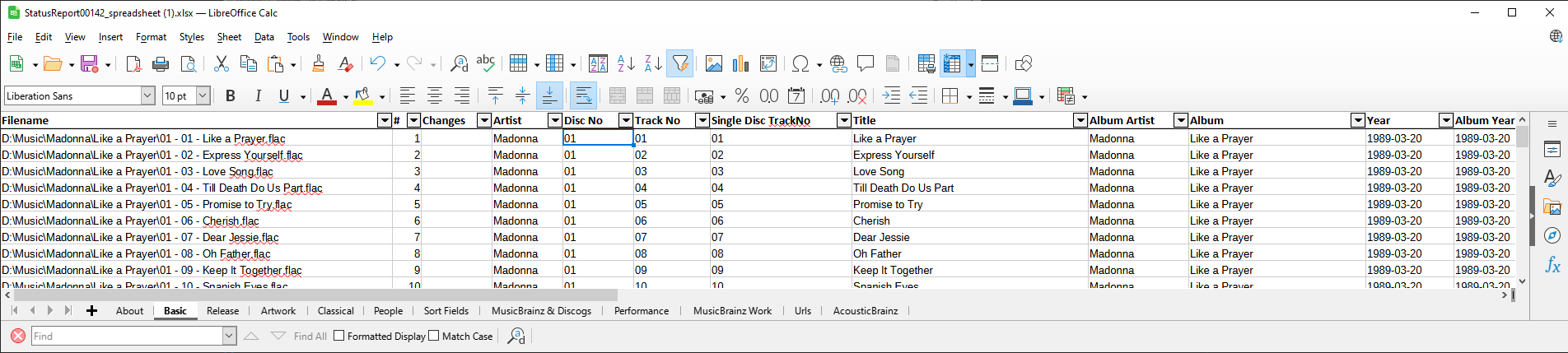Merge and center cells icon
This screenshot has height=353, width=1568.
[x=618, y=96]
